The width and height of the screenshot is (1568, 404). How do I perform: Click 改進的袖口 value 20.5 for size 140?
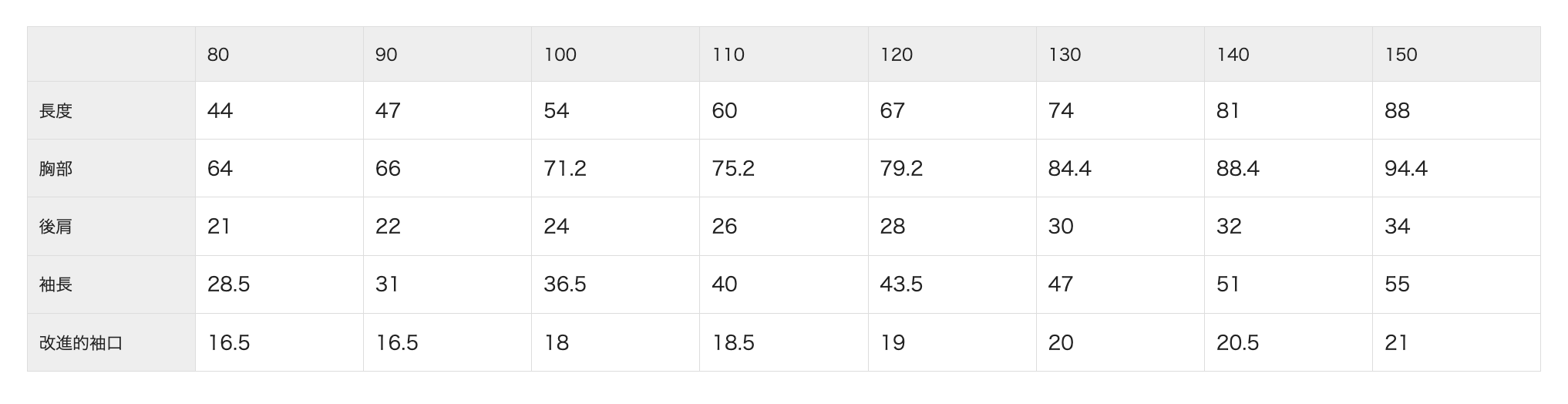point(1237,343)
